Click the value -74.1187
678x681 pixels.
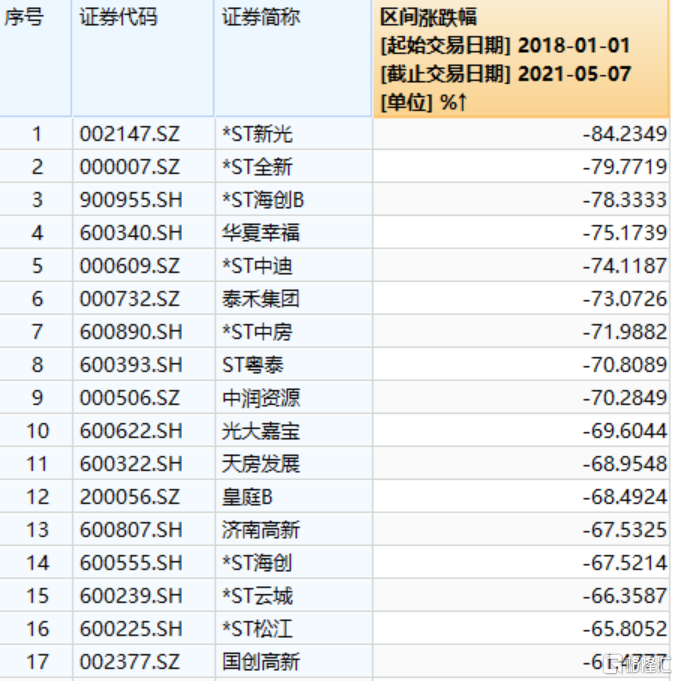625,266
